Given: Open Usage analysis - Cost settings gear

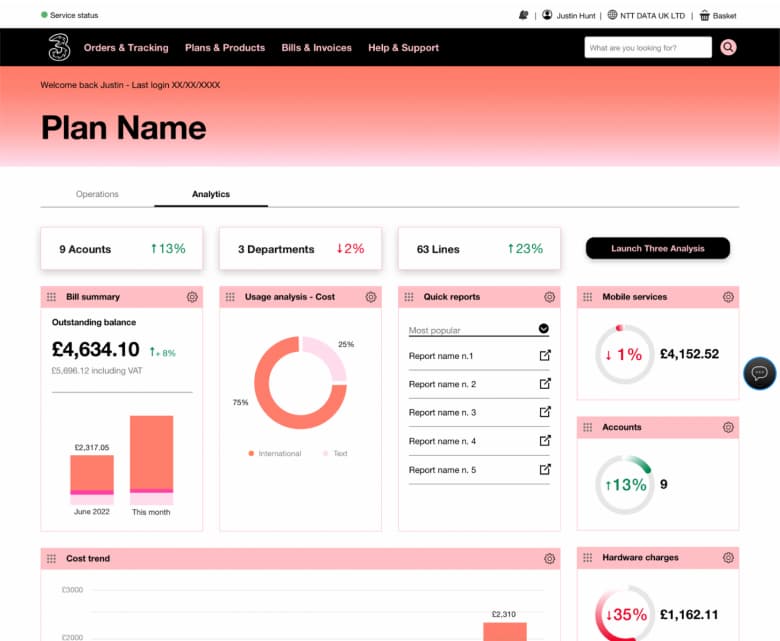Looking at the screenshot, I should [371, 297].
